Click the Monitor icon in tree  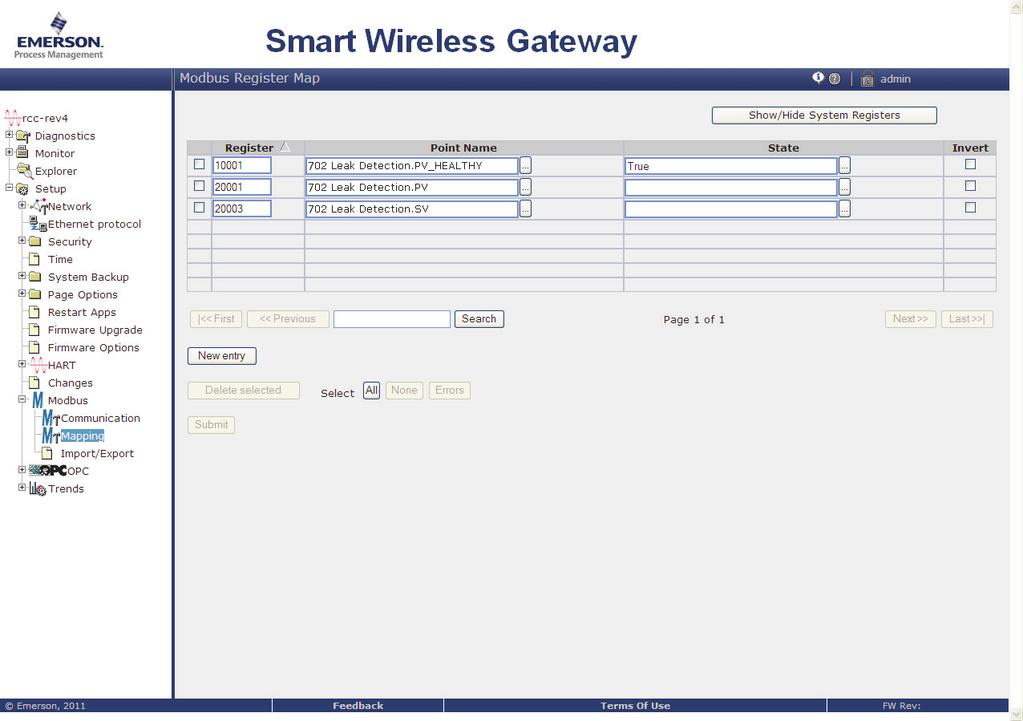coord(22,153)
